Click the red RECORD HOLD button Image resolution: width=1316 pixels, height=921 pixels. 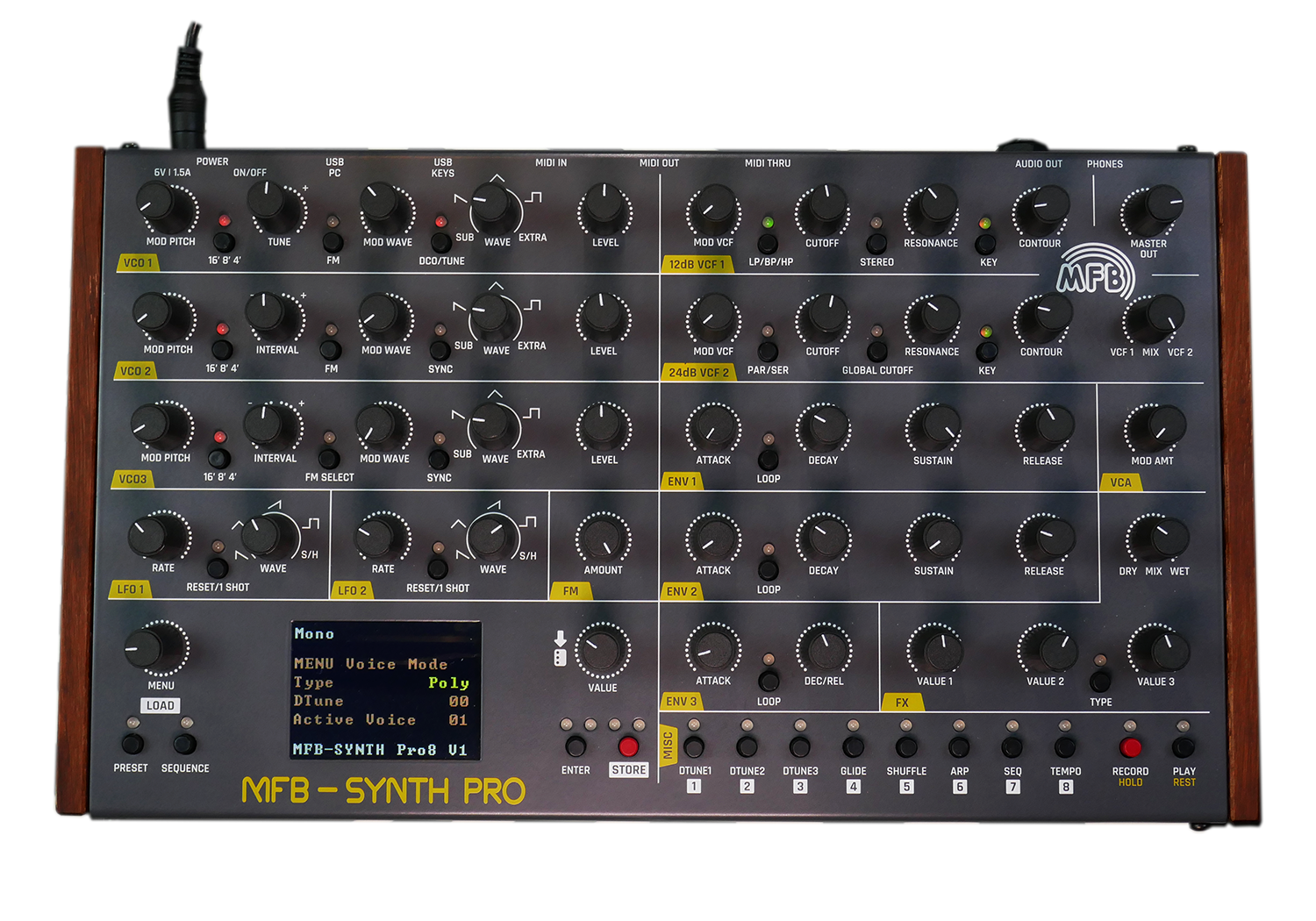(x=1130, y=747)
